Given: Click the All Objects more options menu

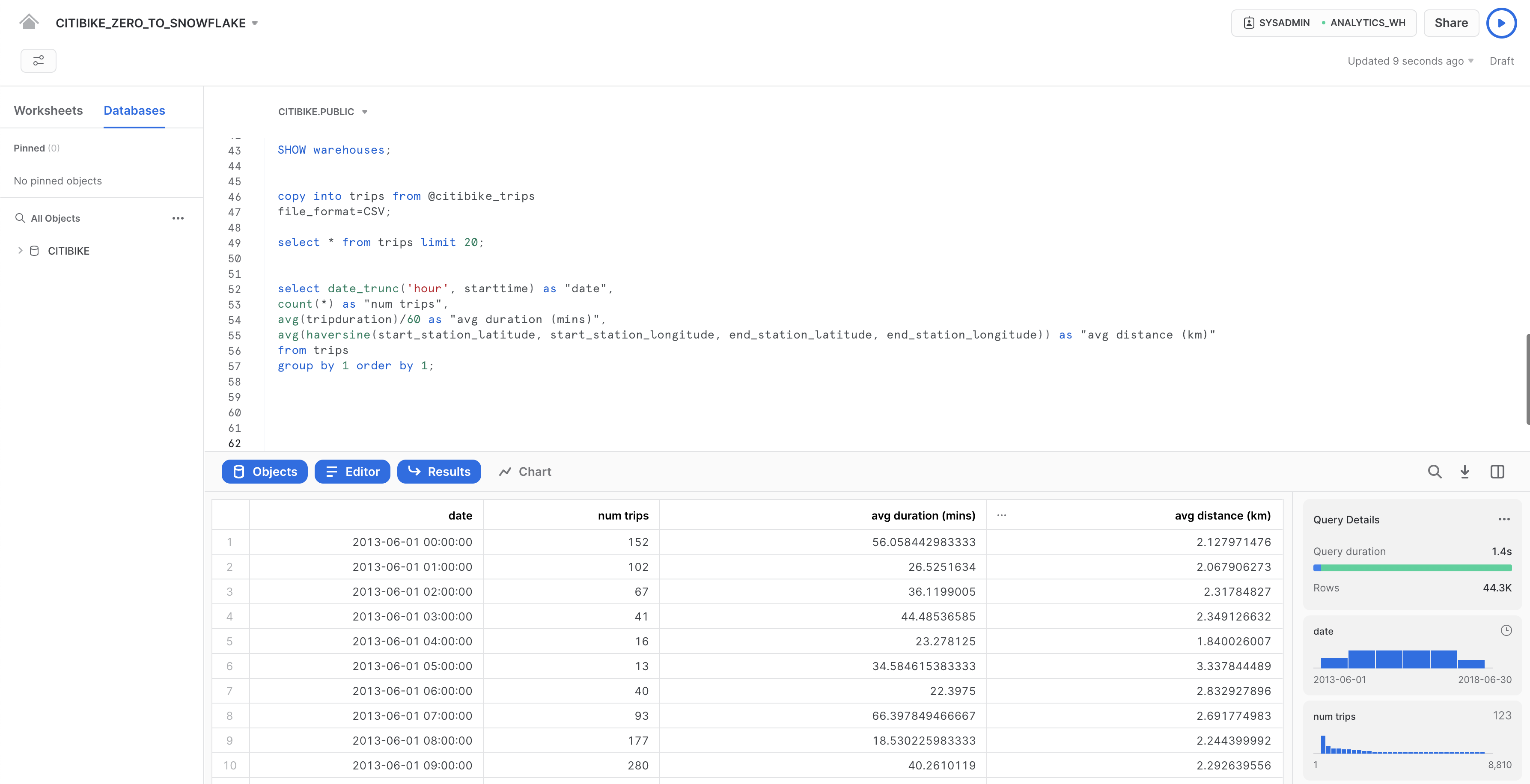Looking at the screenshot, I should 179,218.
